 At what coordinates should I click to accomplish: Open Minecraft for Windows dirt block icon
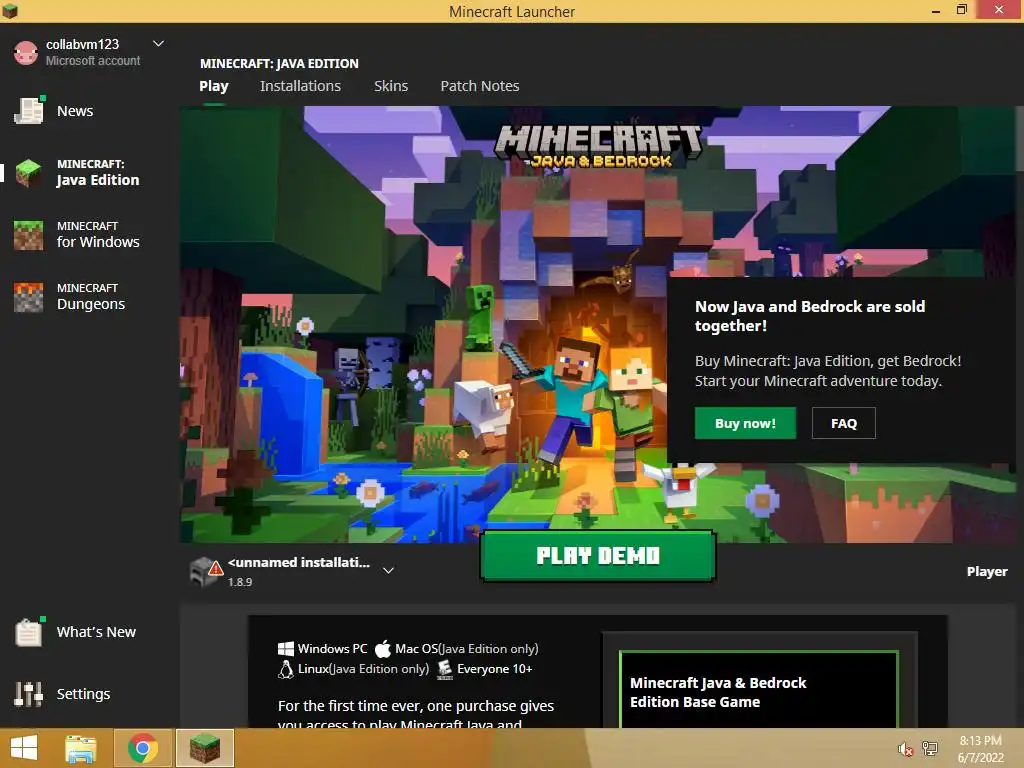(x=29, y=235)
